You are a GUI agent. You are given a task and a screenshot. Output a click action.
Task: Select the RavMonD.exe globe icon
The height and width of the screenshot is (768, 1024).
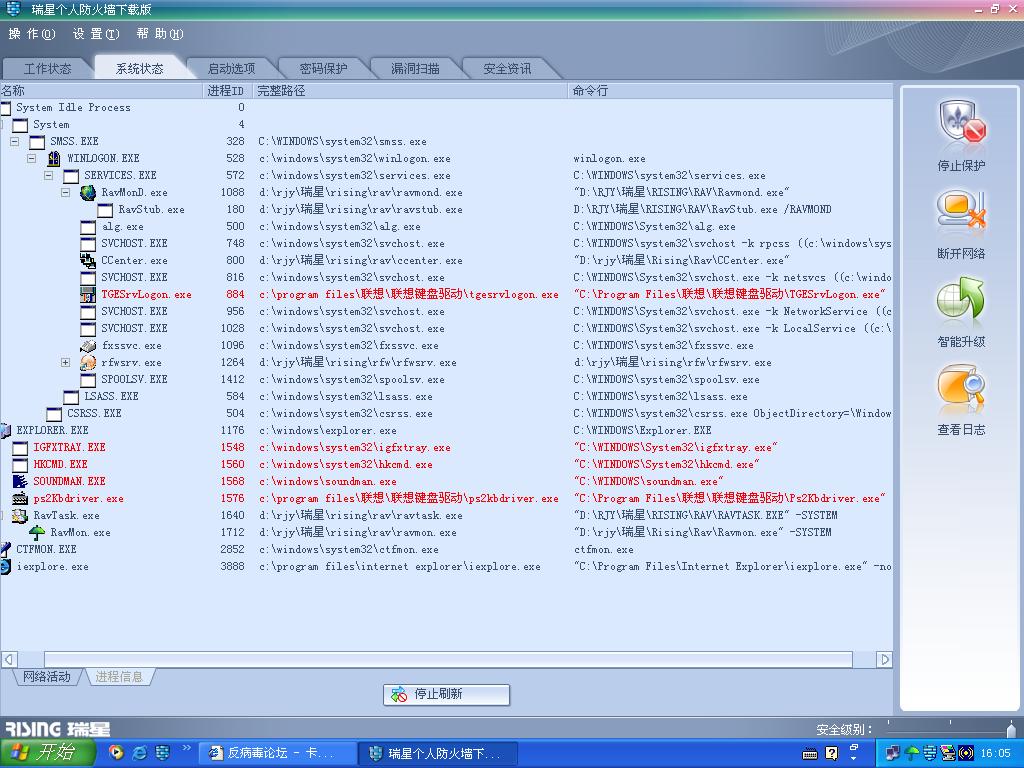[88, 192]
